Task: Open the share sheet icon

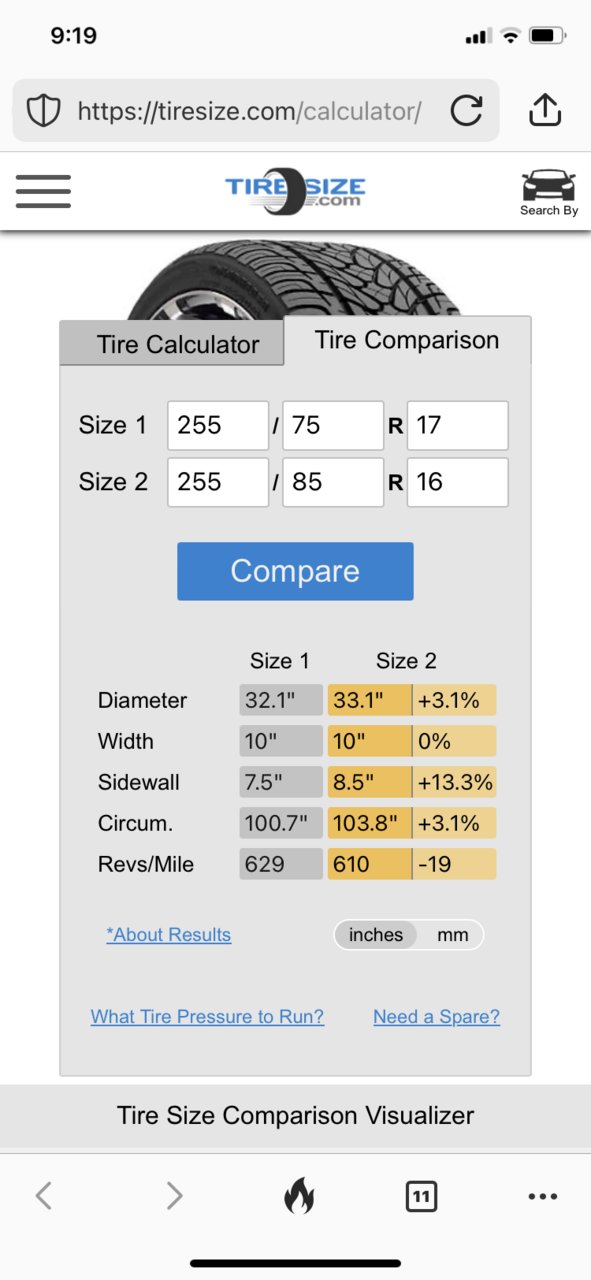Action: tap(544, 110)
